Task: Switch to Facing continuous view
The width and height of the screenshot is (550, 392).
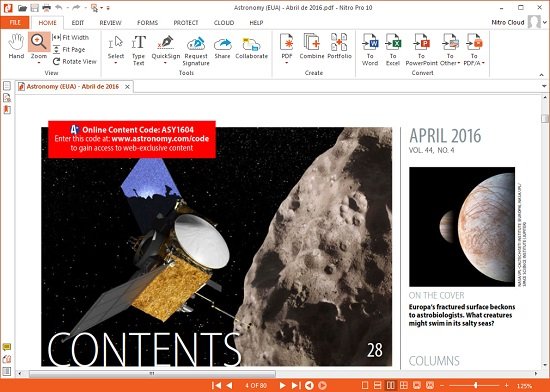Action: pos(404,385)
